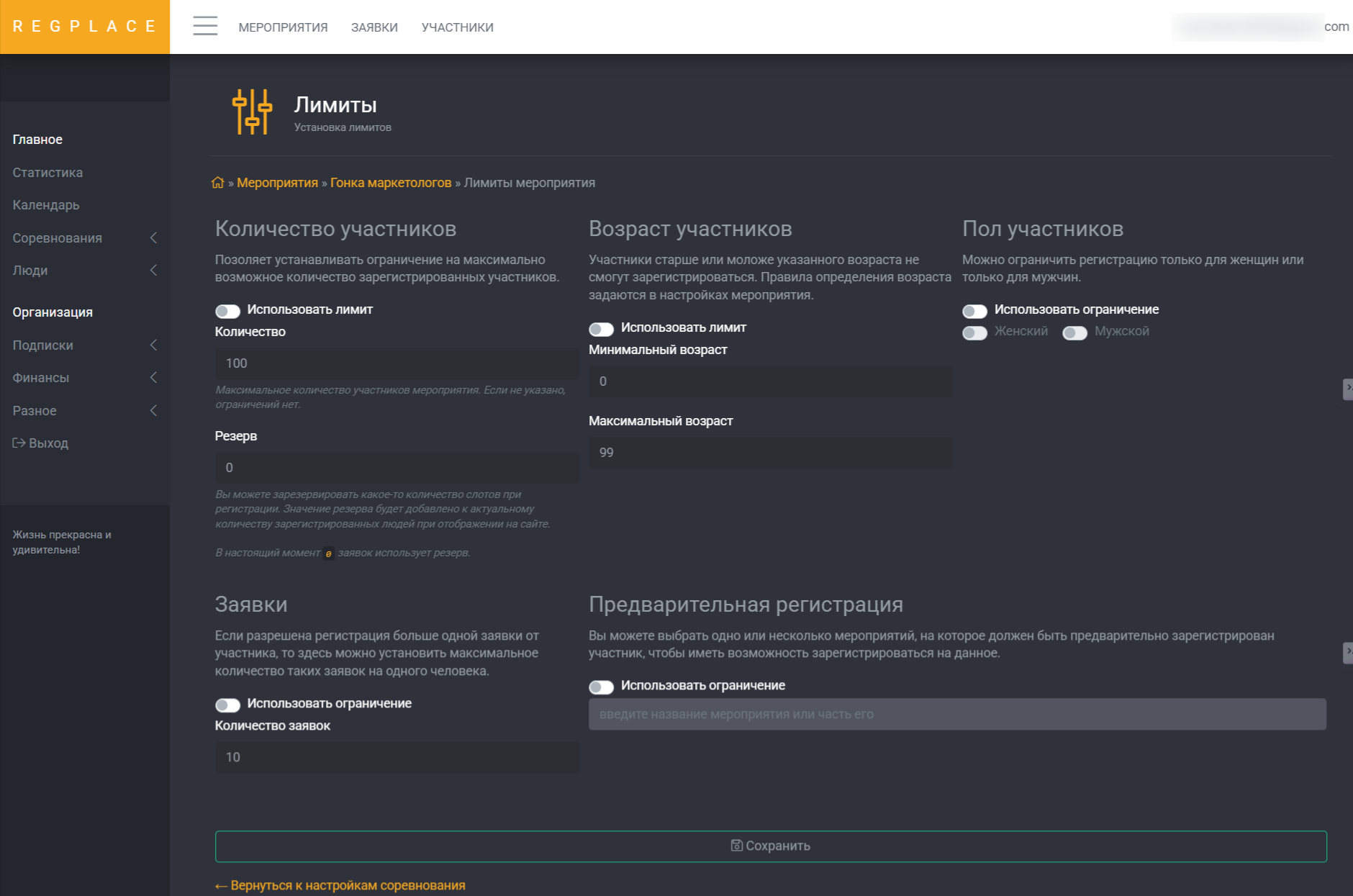Click the REGPLACE logo
This screenshot has width=1353, height=896.
(85, 27)
